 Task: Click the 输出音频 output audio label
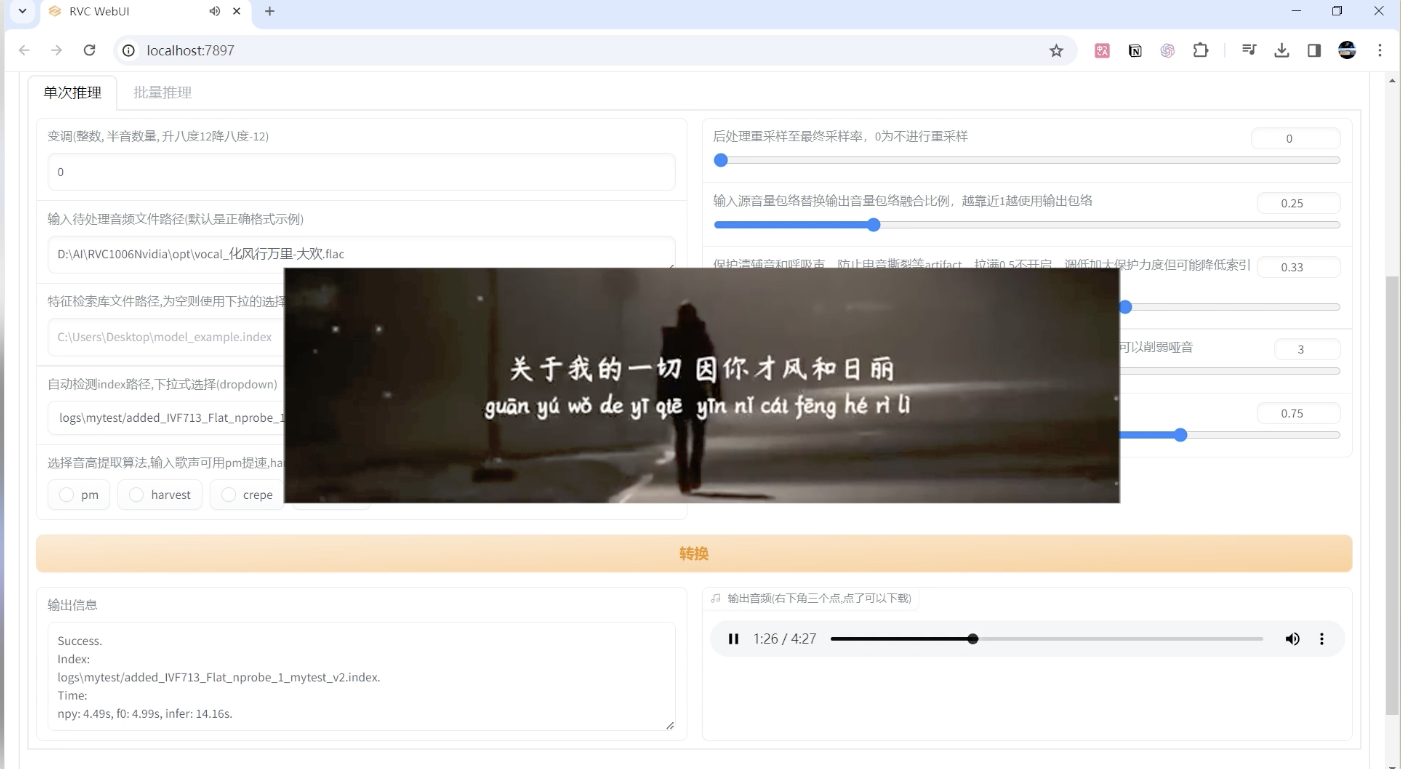pyautogui.click(x=819, y=598)
